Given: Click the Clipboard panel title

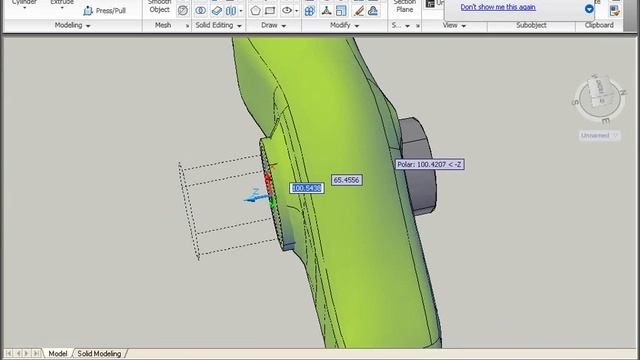Looking at the screenshot, I should (x=599, y=25).
